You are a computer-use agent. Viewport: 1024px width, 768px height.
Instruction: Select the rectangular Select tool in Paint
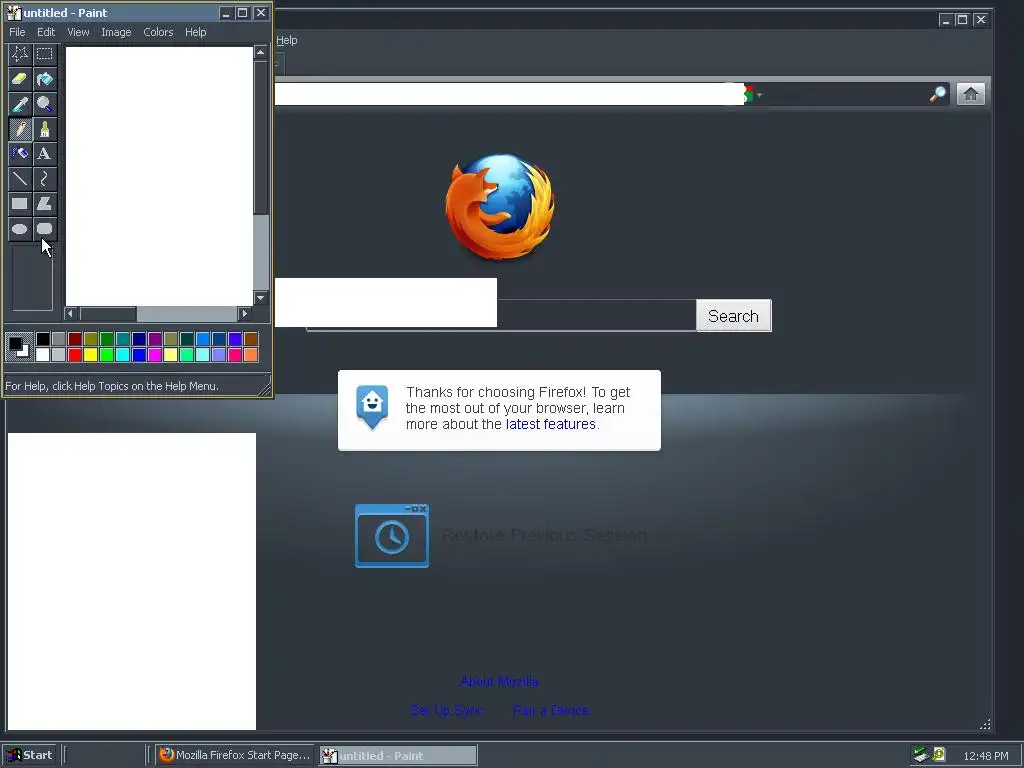tap(44, 54)
